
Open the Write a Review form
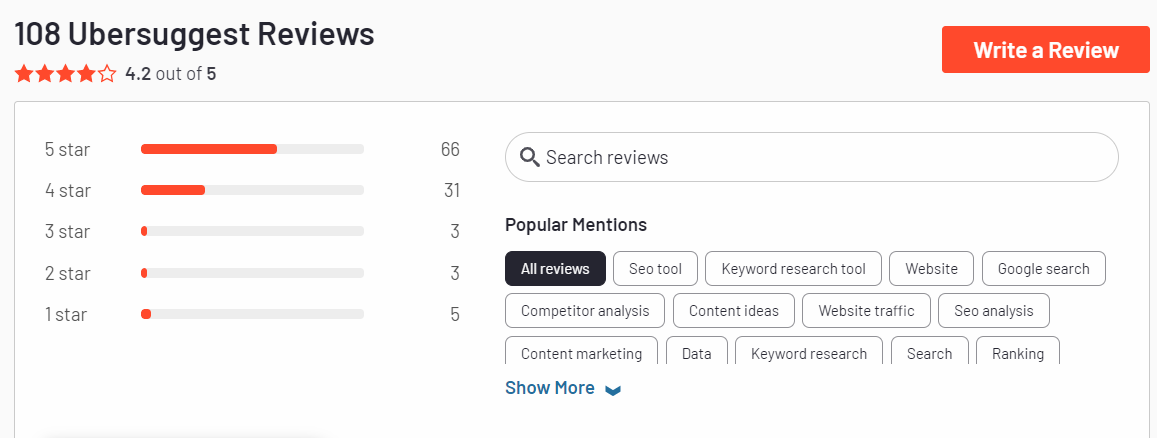(1046, 50)
